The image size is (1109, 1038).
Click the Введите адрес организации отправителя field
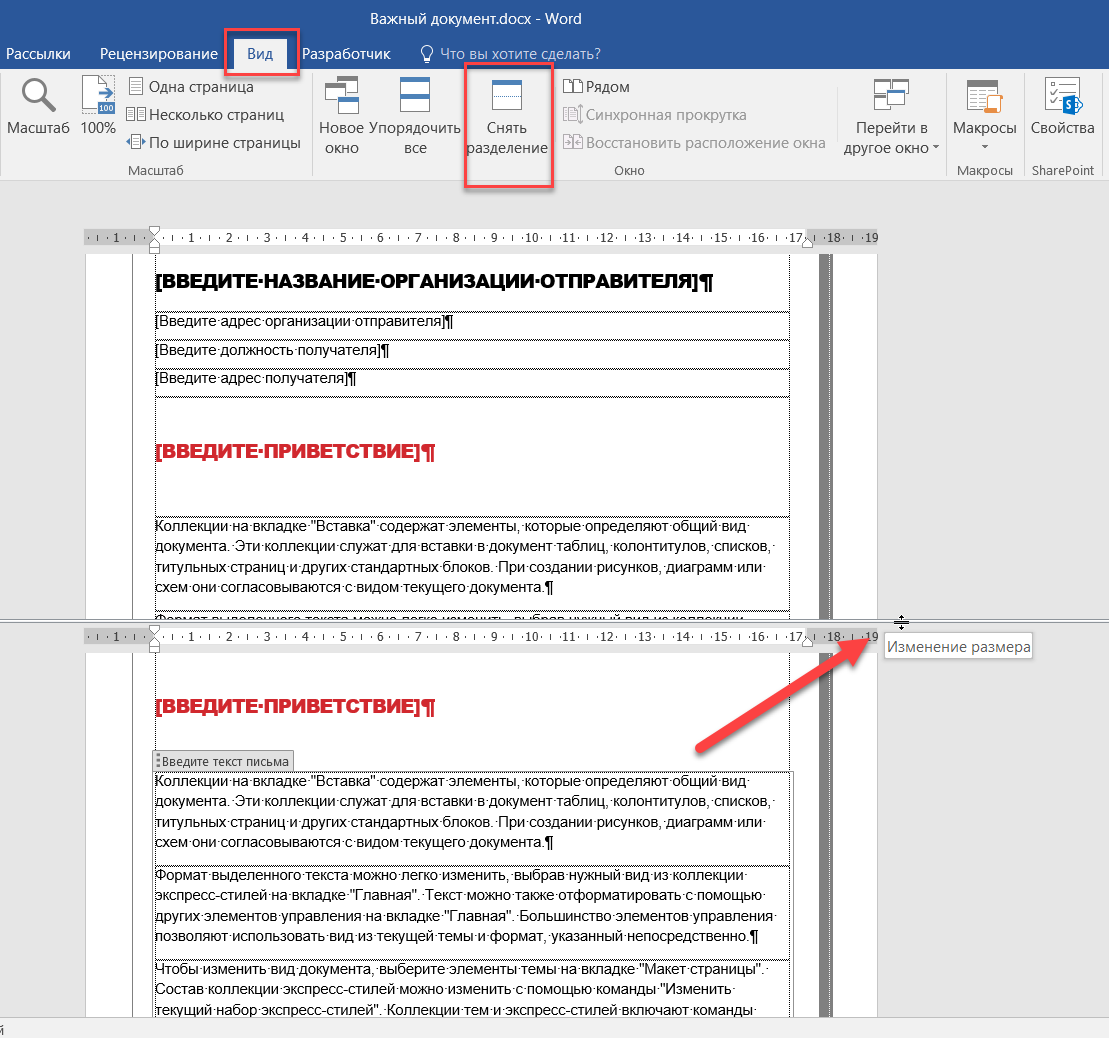click(304, 322)
